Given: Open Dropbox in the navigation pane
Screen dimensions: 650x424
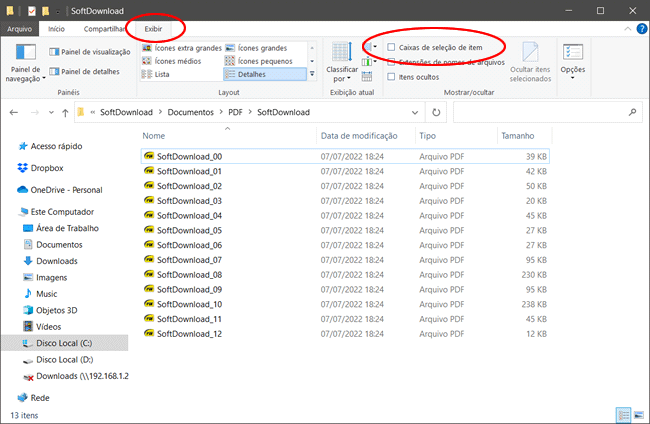Looking at the screenshot, I should click(x=46, y=168).
